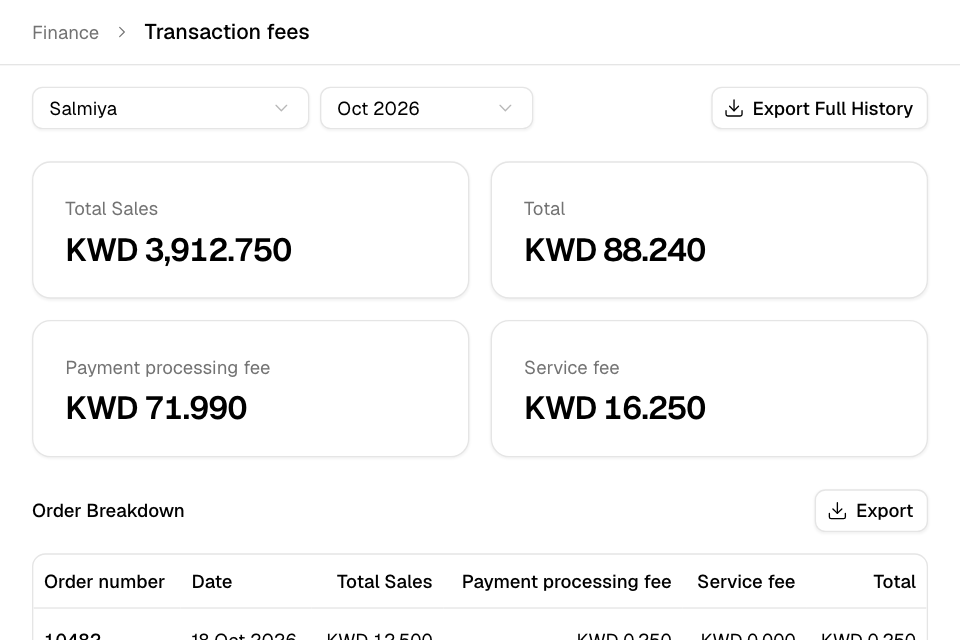Click the Export Full History button
The image size is (960, 640).
point(819,108)
